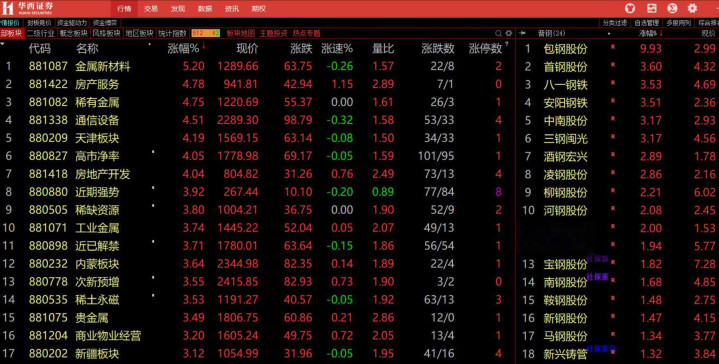Click the R marker next to 河钢股份
The image size is (719, 364).
(x=613, y=209)
